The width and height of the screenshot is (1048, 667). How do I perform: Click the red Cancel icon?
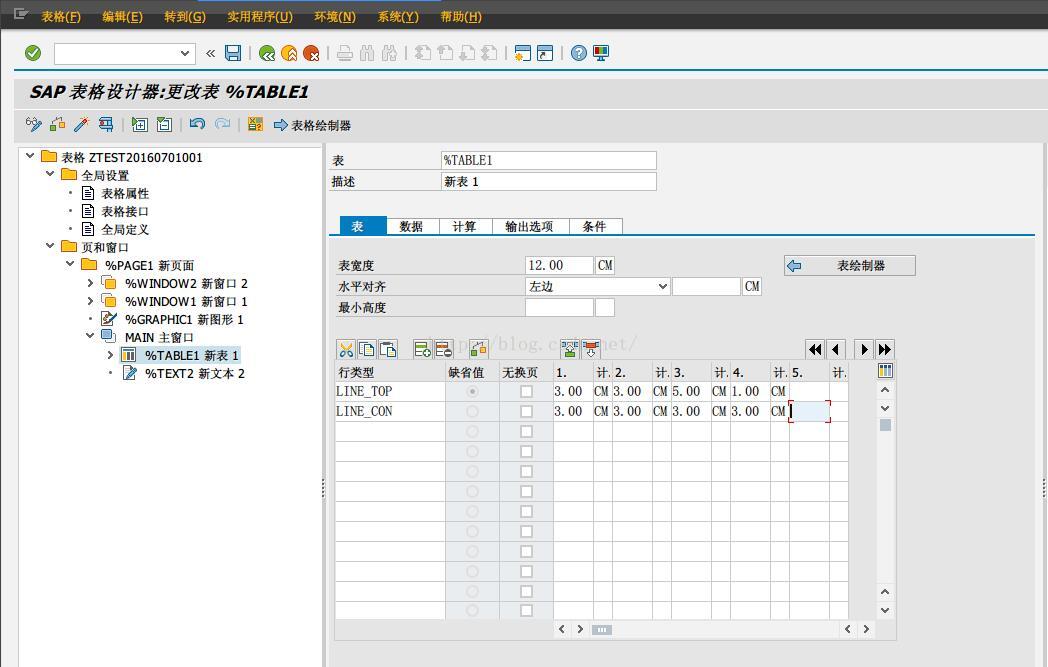(x=311, y=53)
